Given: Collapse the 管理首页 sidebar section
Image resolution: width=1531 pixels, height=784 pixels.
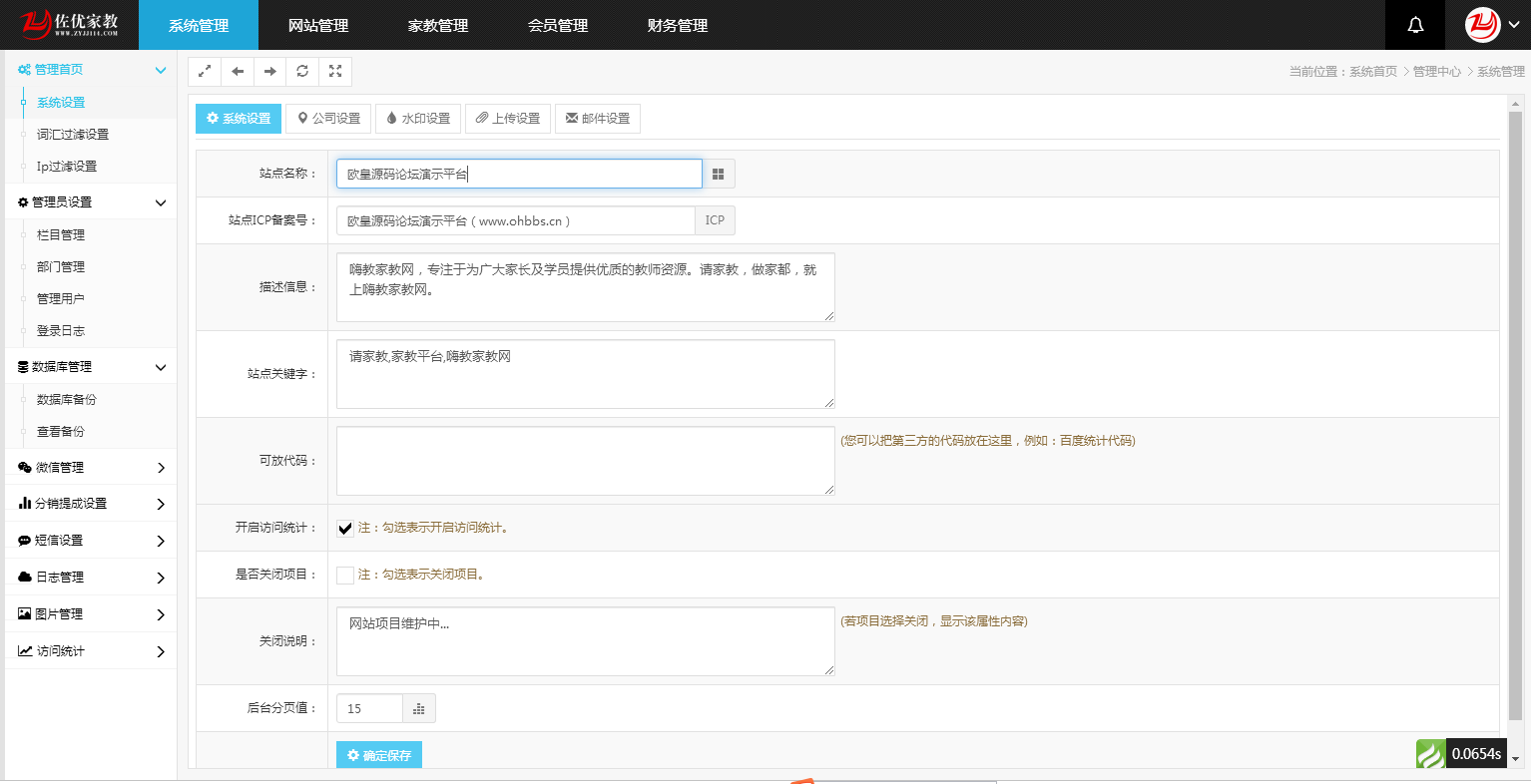Looking at the screenshot, I should [x=159, y=70].
